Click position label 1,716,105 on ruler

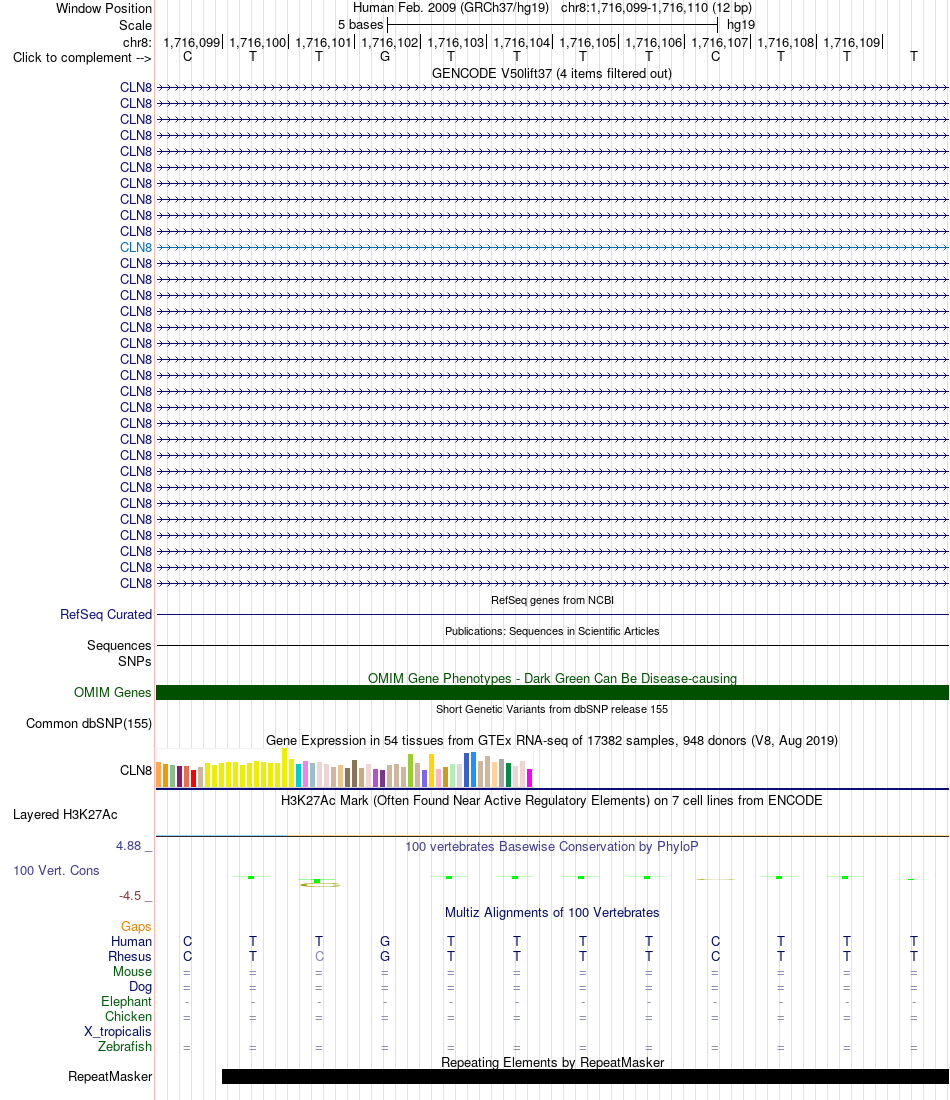click(x=588, y=43)
